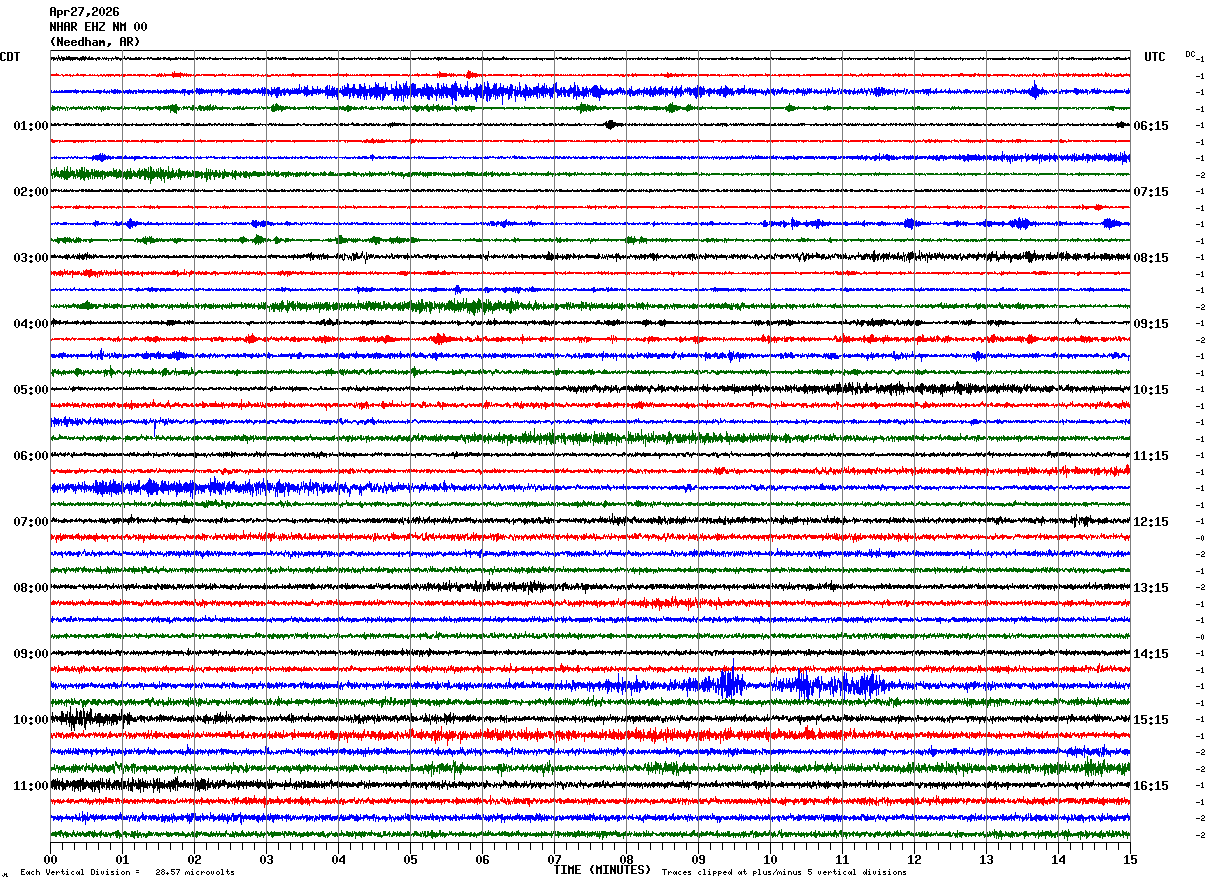Click minute tick label 02 on the axis

point(194,859)
